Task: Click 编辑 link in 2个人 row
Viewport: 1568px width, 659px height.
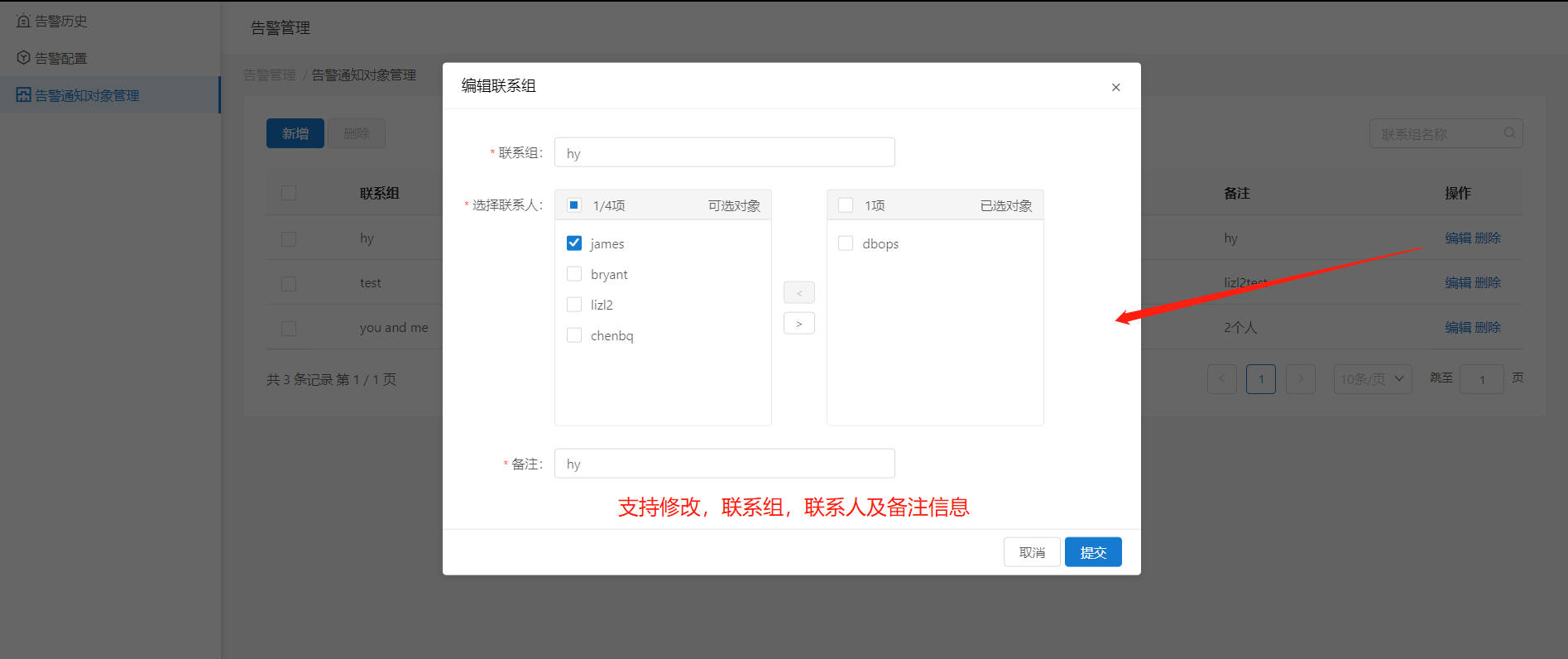Action: click(1458, 328)
